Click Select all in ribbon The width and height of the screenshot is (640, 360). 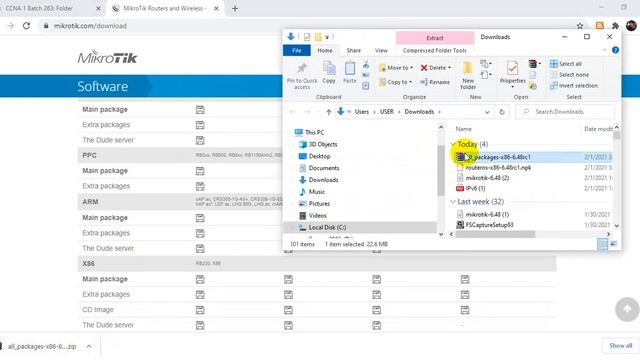pyautogui.click(x=566, y=64)
